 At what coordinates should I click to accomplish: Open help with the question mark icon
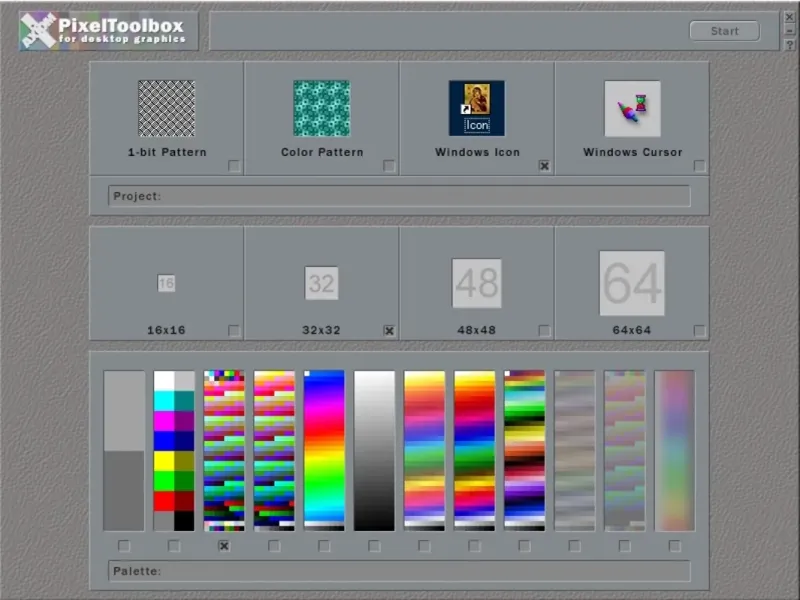point(789,45)
